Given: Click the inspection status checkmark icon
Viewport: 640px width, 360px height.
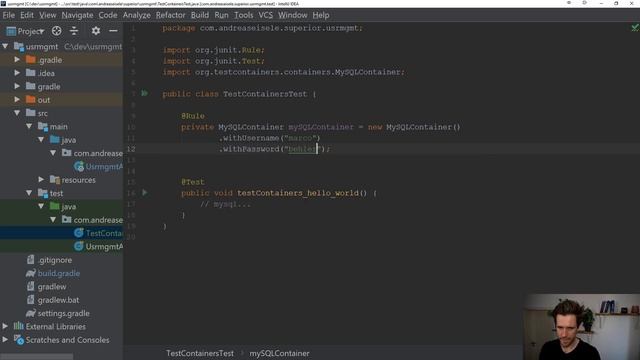Looking at the screenshot, I should tap(635, 28).
